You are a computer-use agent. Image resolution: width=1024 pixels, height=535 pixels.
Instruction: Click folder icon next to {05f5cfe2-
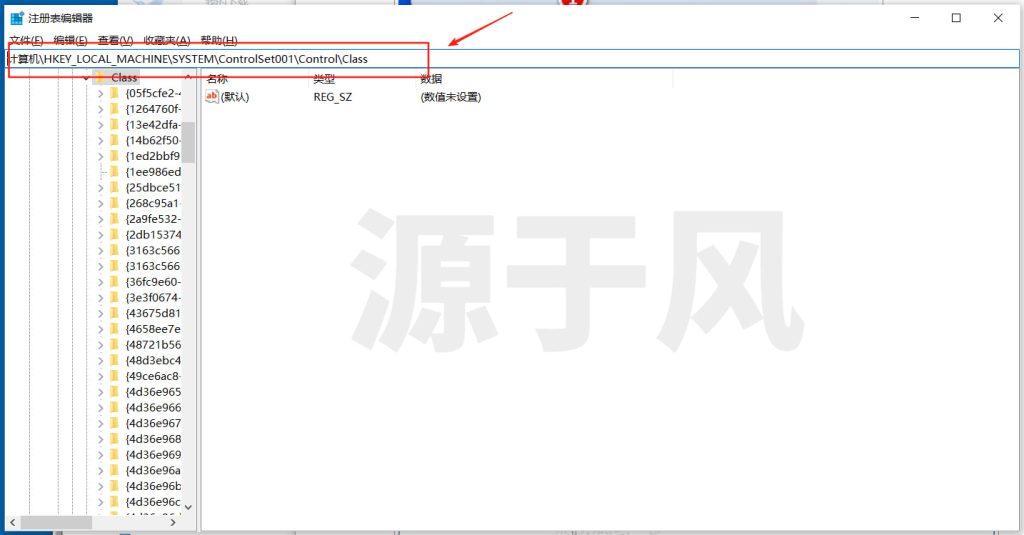[x=115, y=93]
